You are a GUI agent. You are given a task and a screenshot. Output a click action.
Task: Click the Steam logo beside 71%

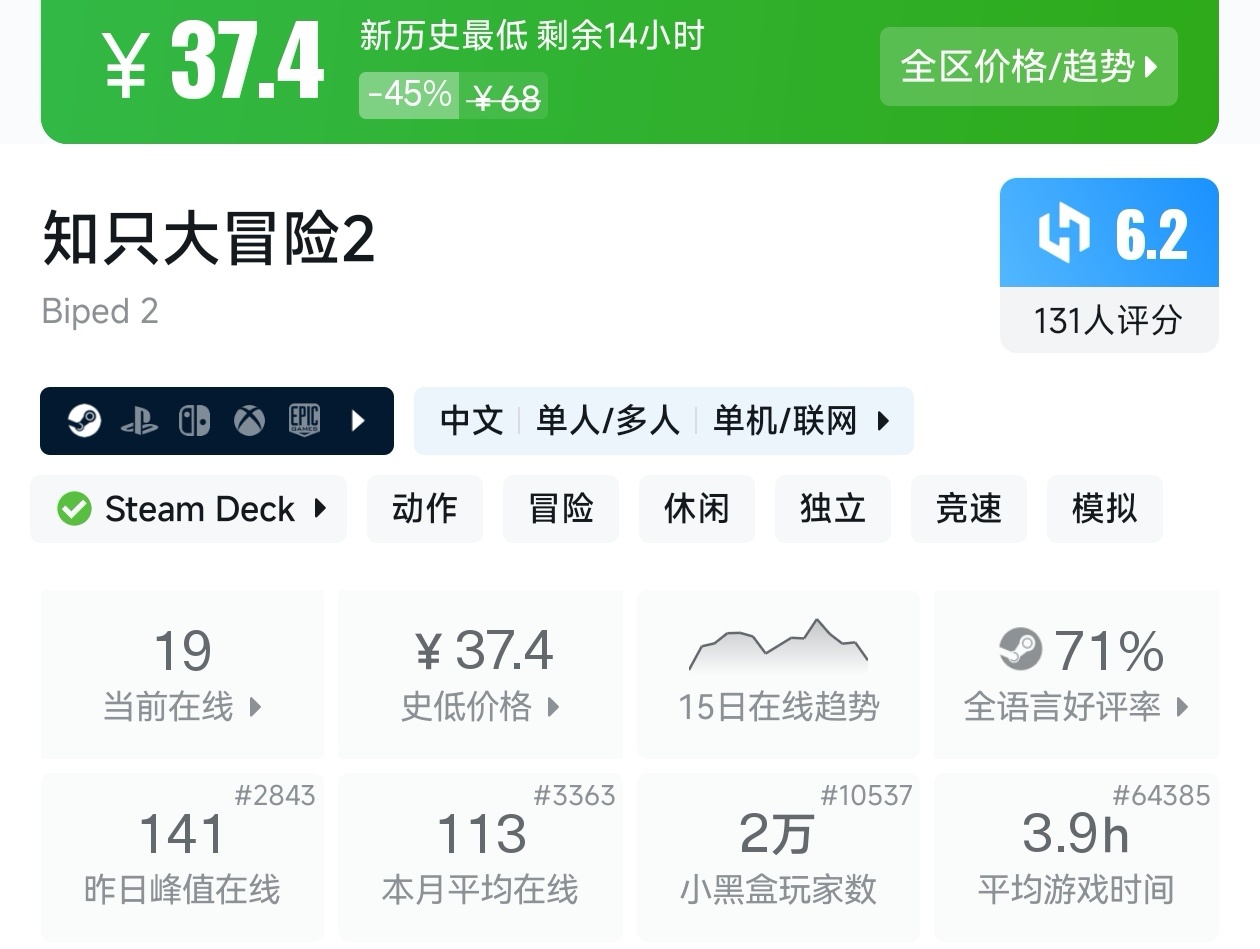click(x=1020, y=650)
